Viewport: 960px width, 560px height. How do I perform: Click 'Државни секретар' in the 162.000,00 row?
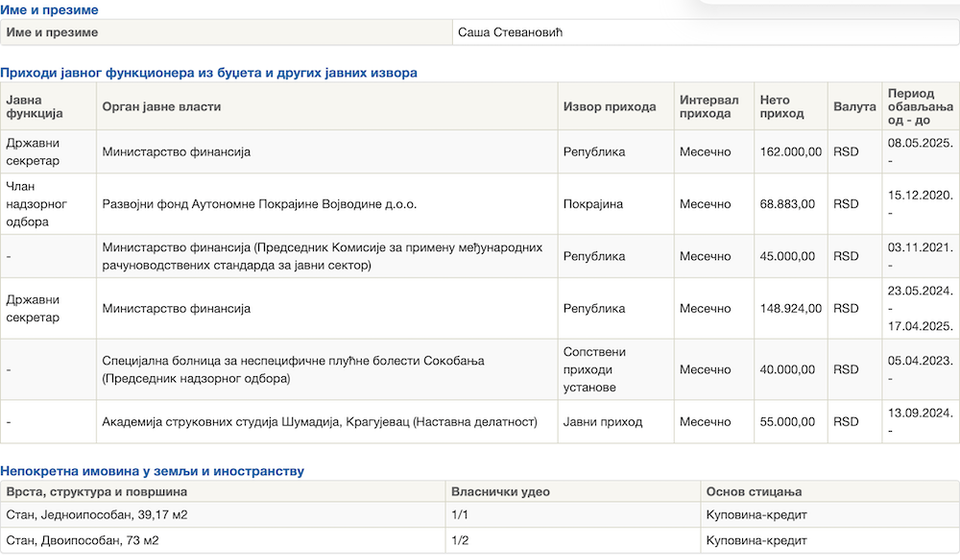[33, 152]
